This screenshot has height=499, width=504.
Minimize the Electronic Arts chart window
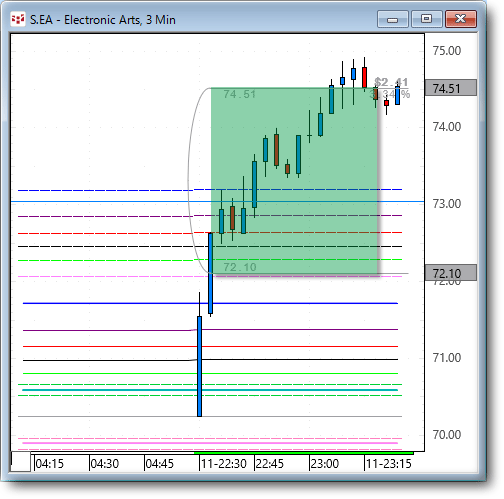[x=393, y=19]
